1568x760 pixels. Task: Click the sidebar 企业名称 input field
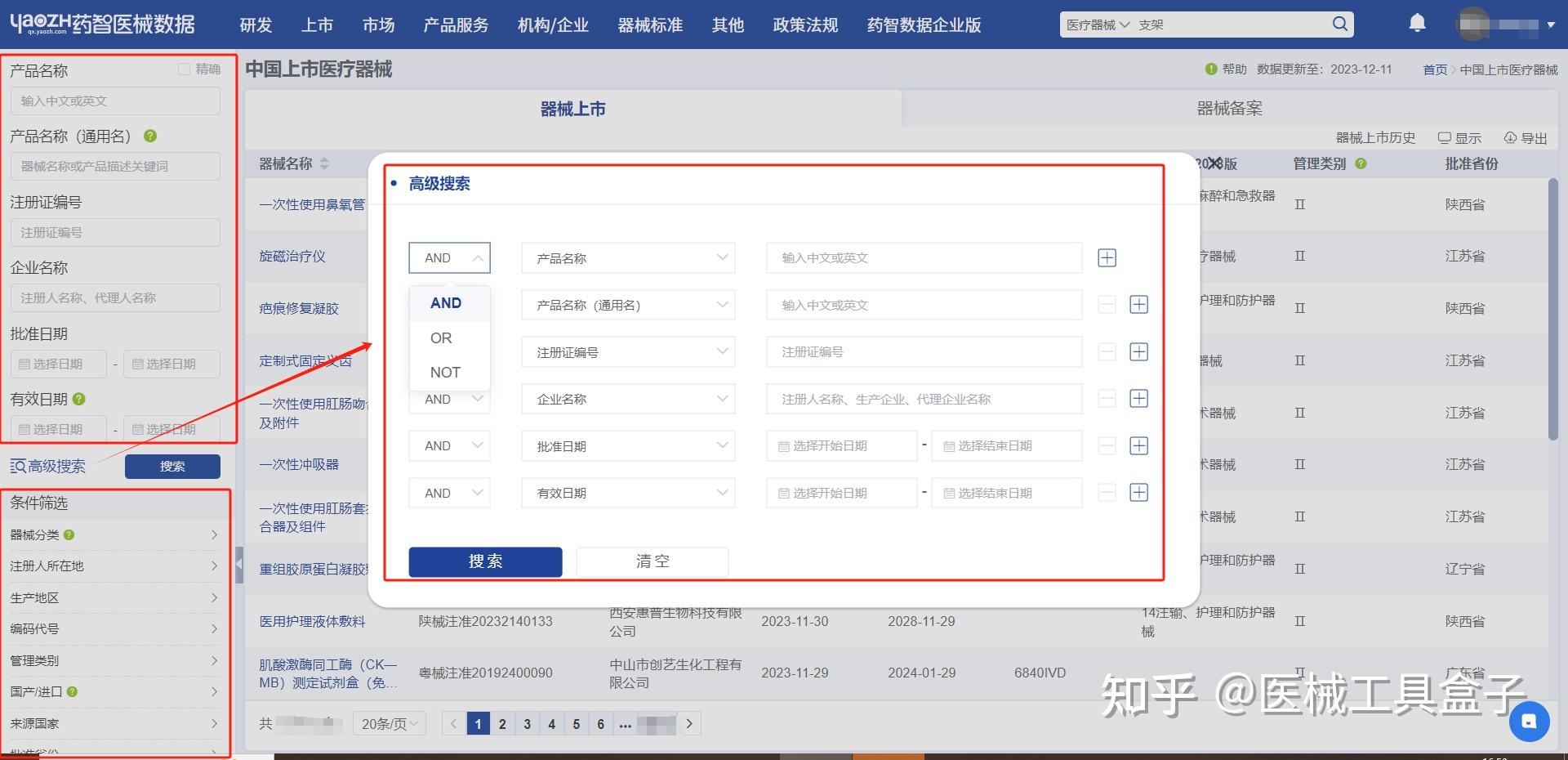click(x=115, y=297)
